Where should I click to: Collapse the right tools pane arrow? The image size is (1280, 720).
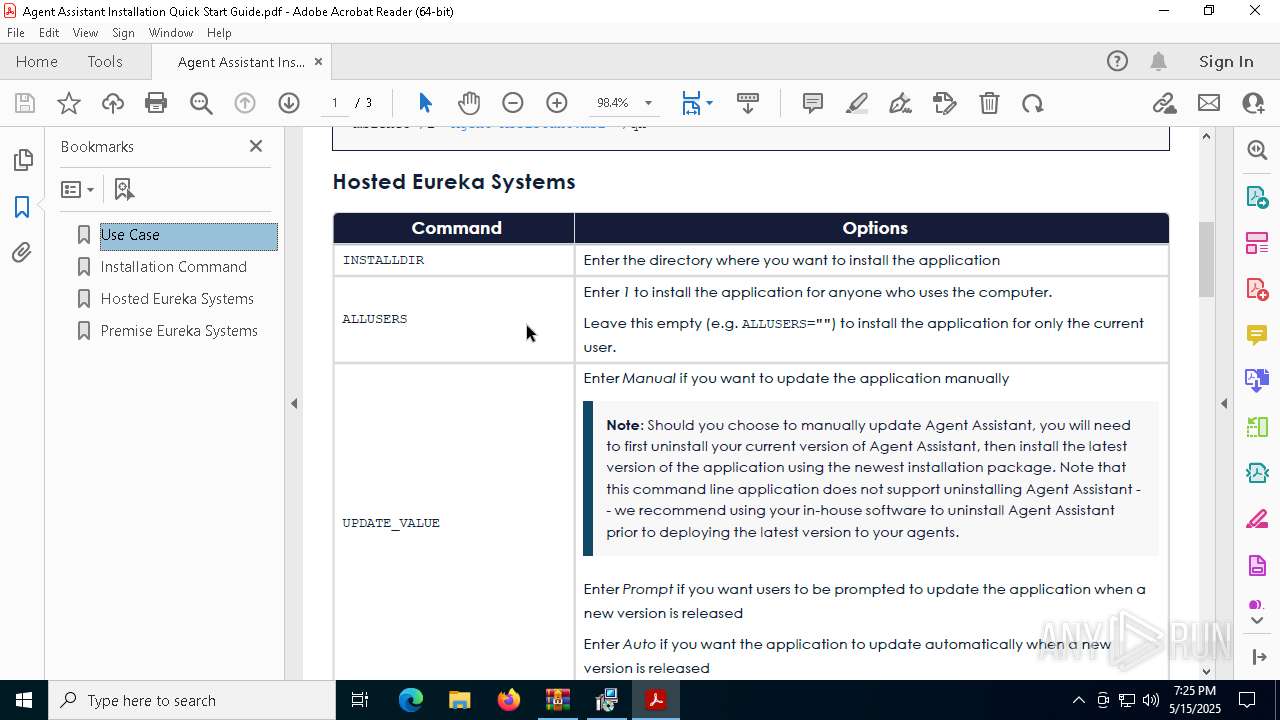(x=1224, y=403)
